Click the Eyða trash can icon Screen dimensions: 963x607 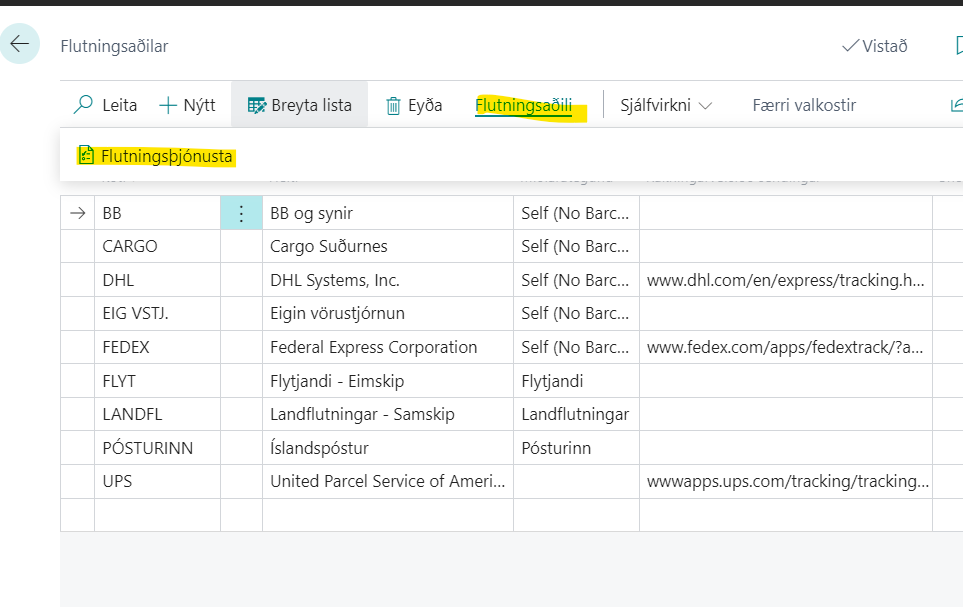394,105
